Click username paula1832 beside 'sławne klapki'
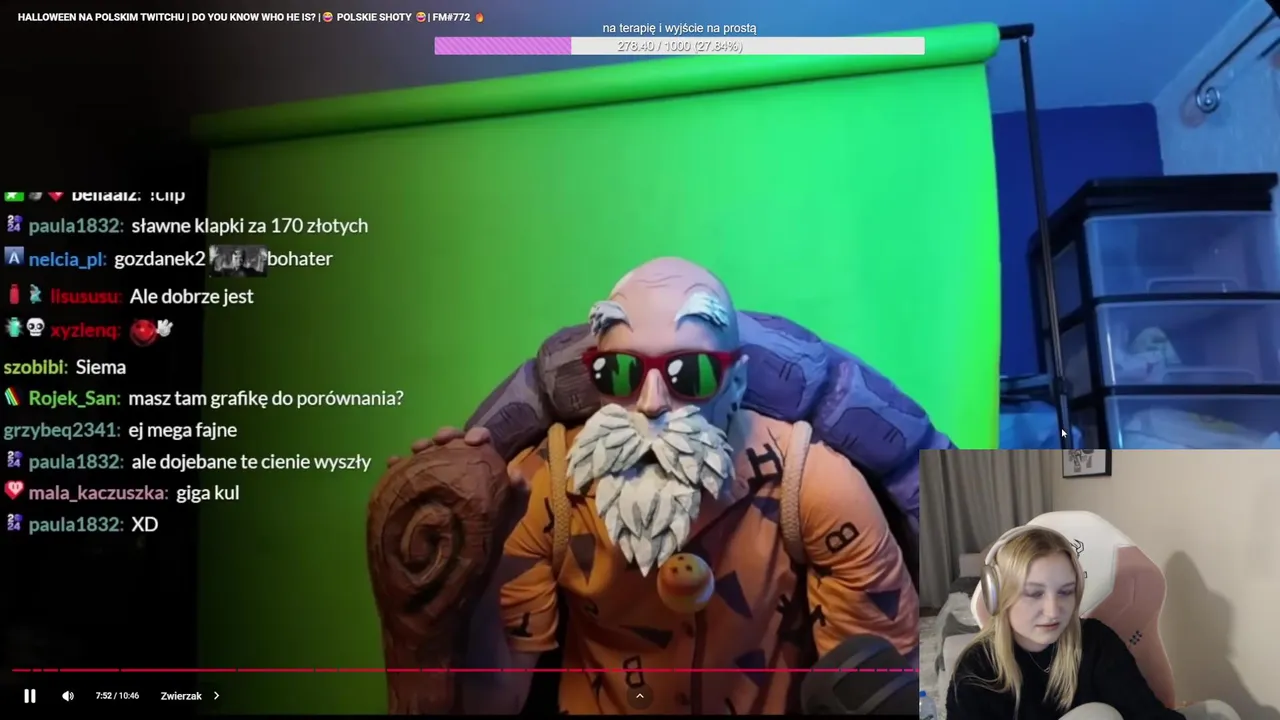This screenshot has height=720, width=1280. [x=75, y=226]
